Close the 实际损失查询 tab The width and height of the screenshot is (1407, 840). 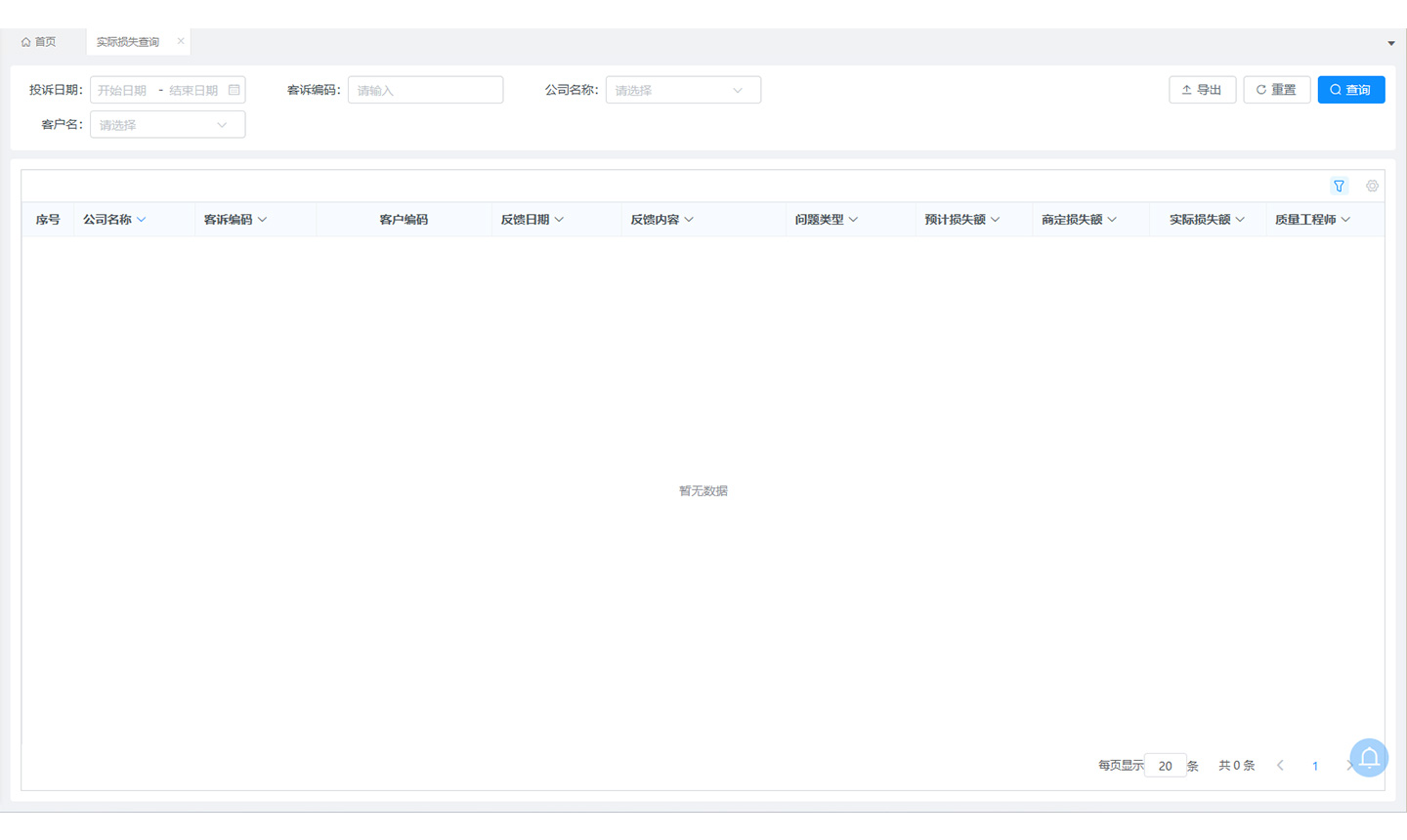[181, 41]
